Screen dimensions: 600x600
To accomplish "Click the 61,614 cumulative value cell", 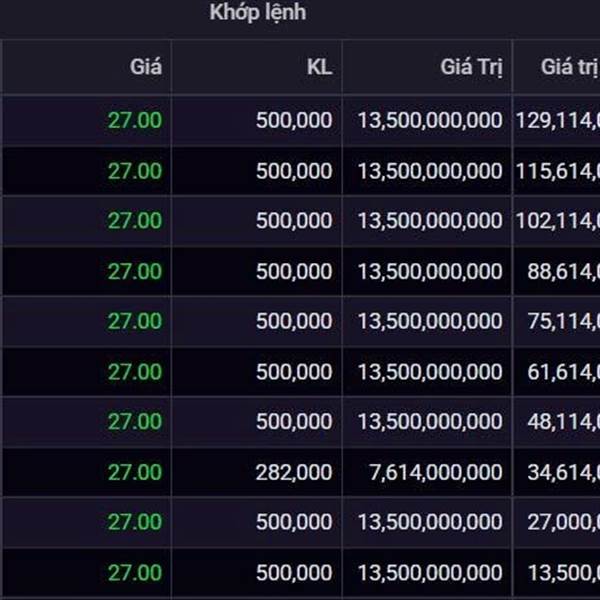I will click(x=563, y=372).
